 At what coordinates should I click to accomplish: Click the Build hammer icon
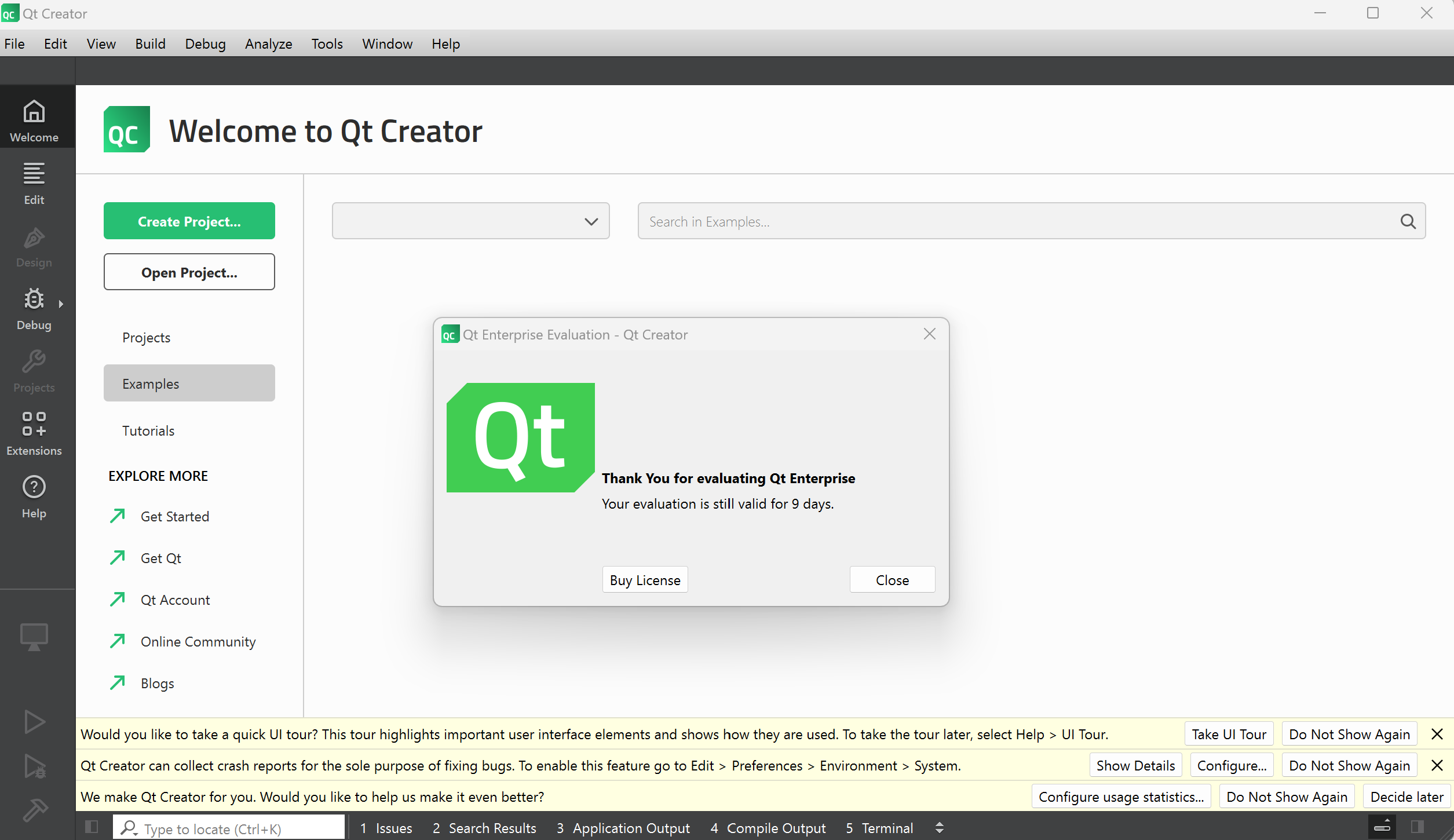(35, 810)
